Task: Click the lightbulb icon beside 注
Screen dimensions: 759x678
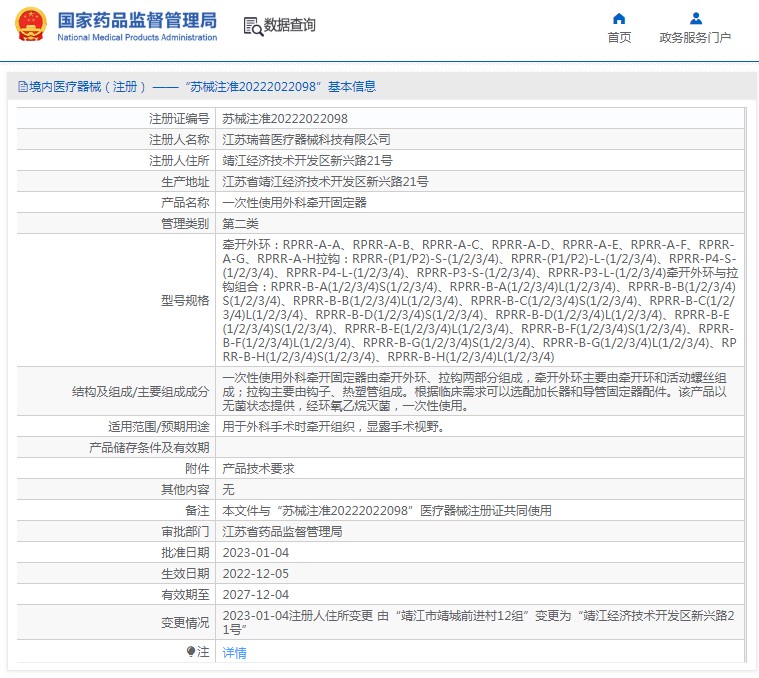Action: click(191, 651)
